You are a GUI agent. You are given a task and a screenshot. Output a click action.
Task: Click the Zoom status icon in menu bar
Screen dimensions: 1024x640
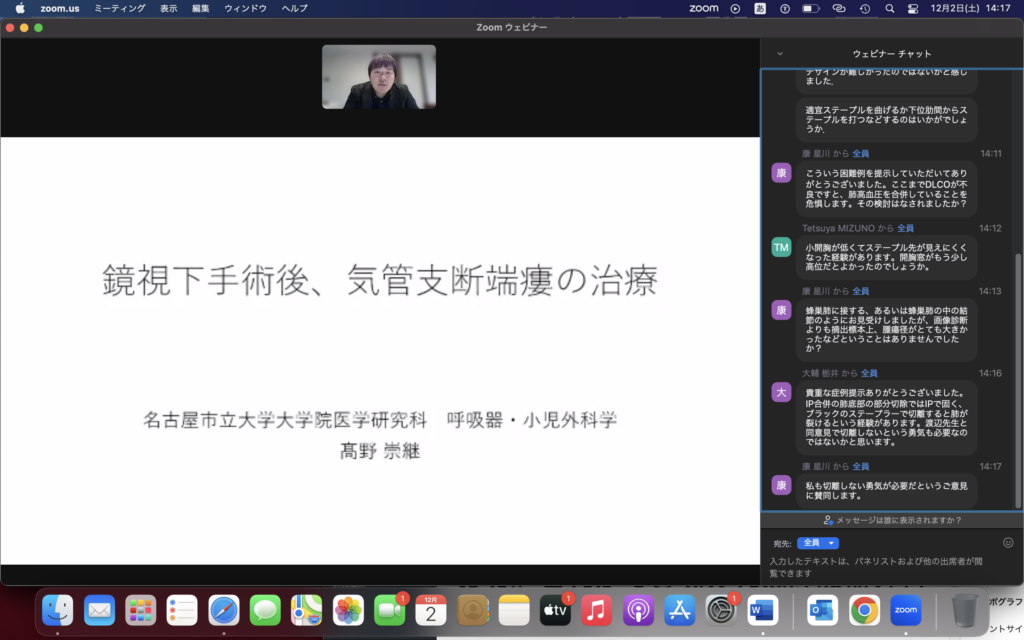coord(704,8)
